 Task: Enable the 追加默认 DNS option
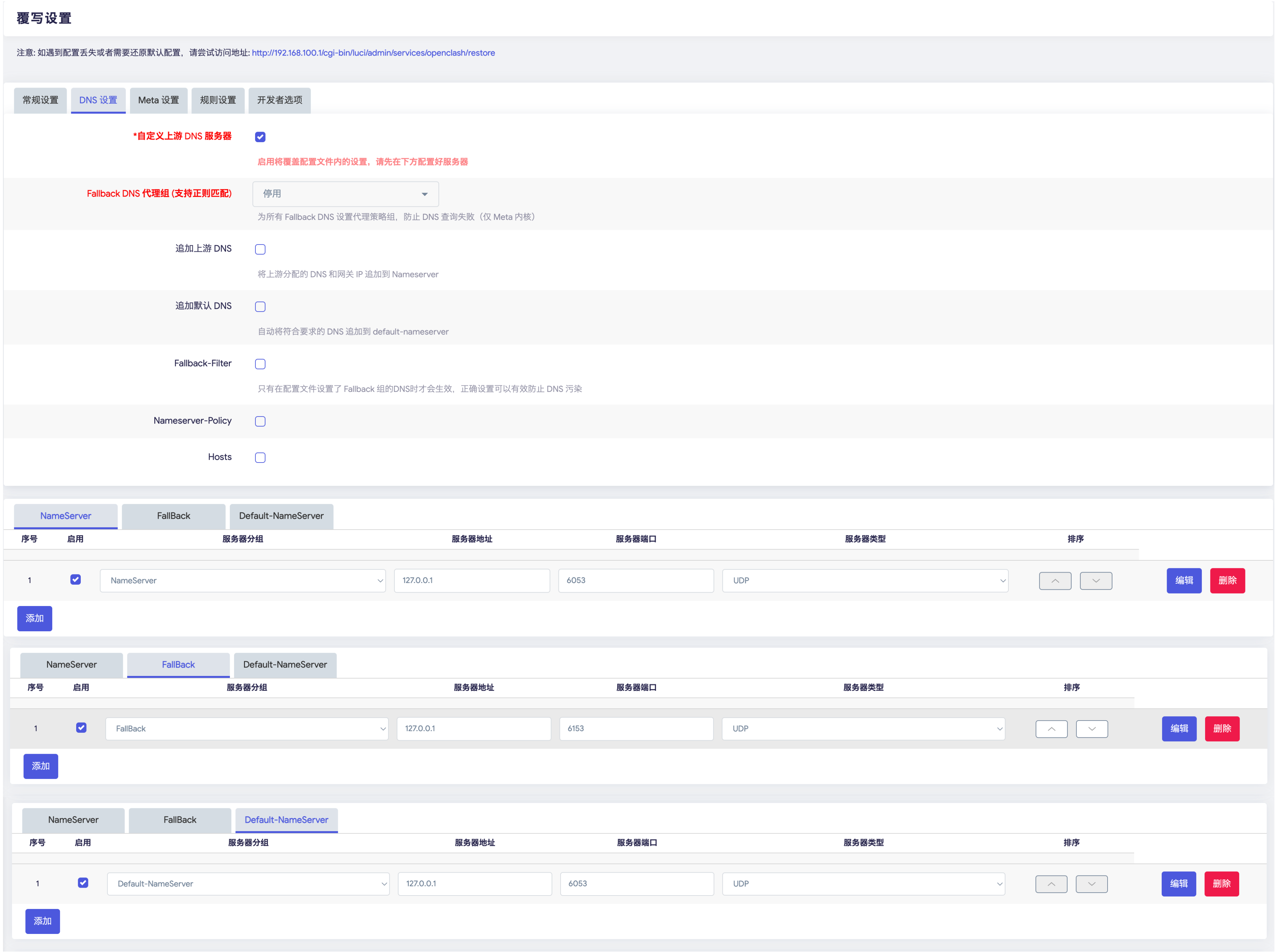[260, 306]
